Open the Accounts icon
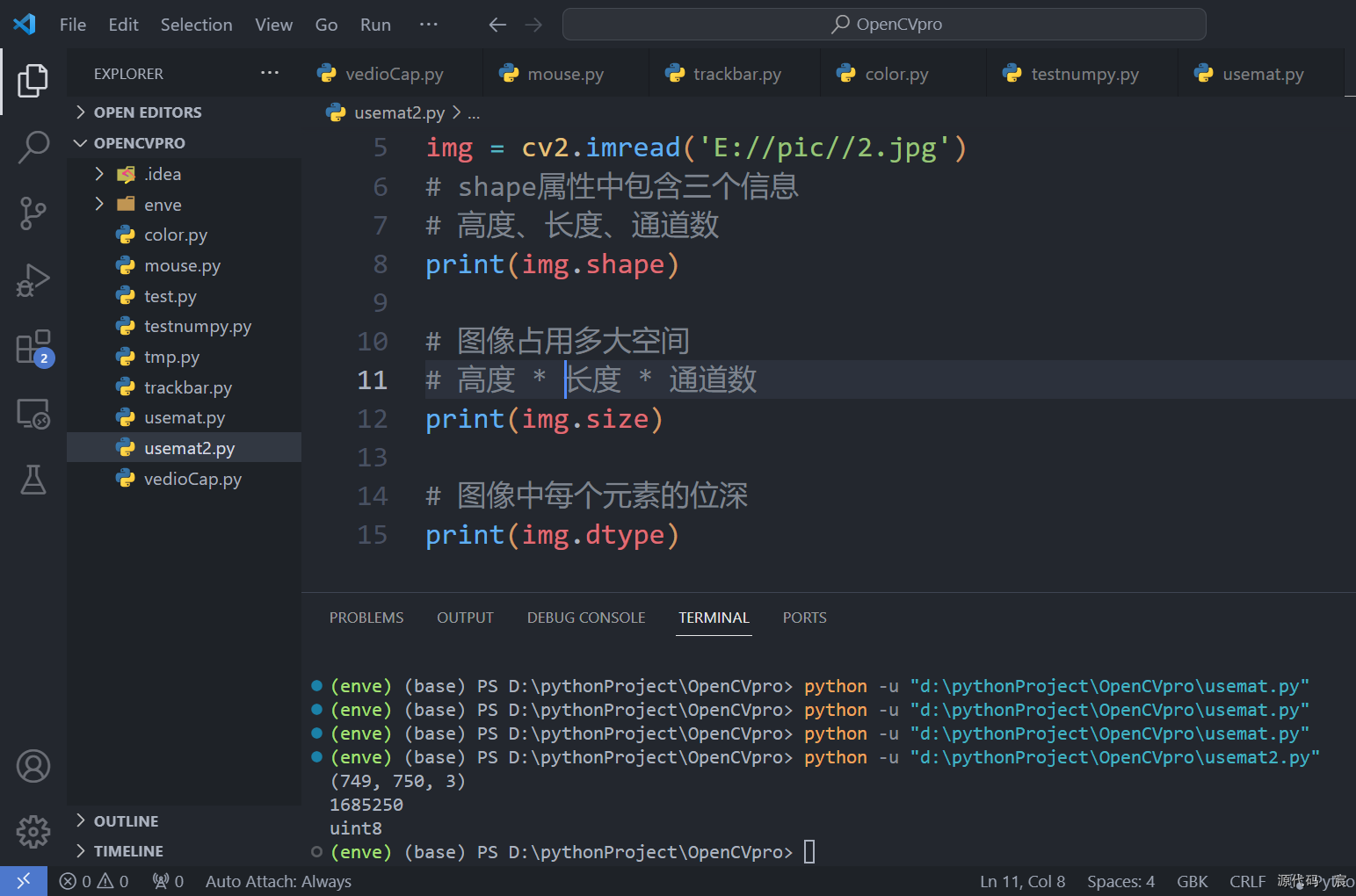 33,766
